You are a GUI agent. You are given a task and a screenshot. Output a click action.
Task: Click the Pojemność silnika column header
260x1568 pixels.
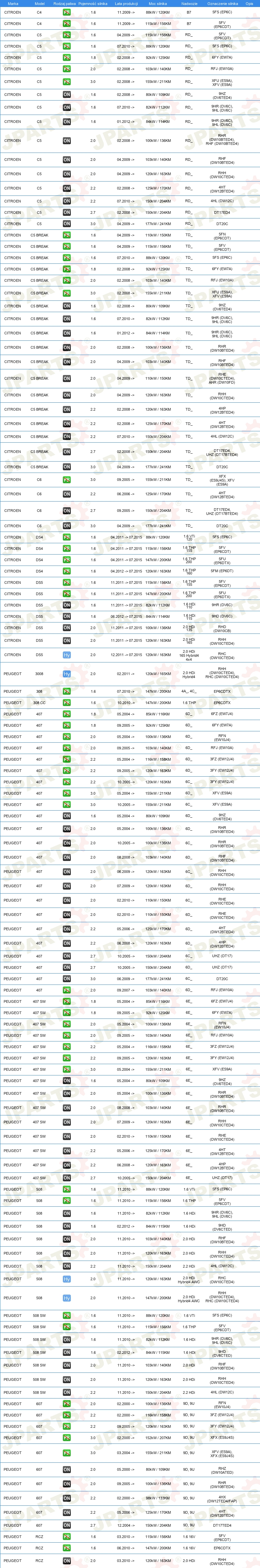[x=93, y=4]
